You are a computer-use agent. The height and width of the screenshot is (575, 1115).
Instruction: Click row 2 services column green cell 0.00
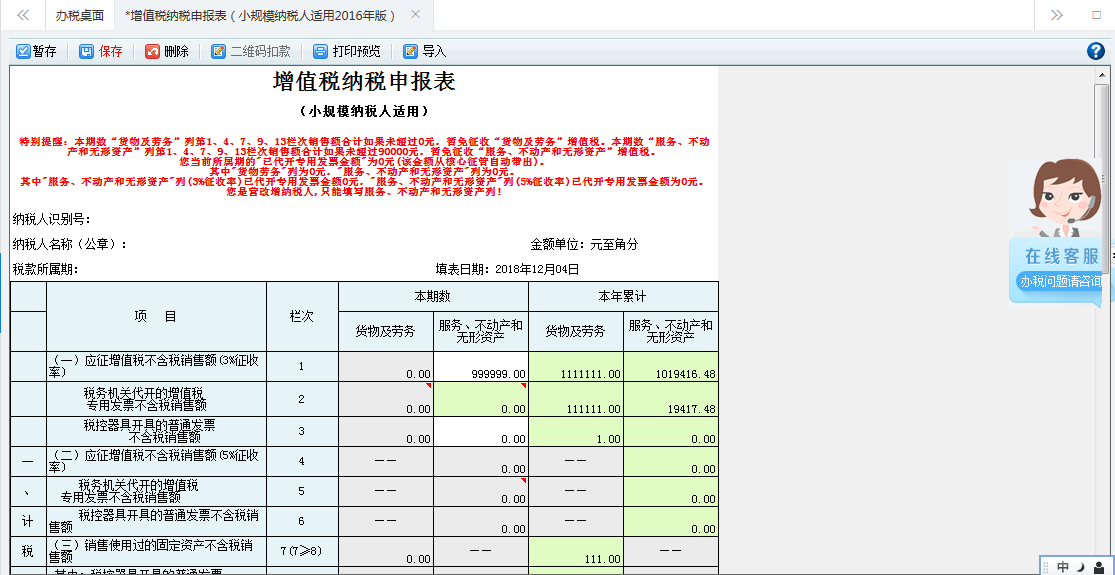pos(481,399)
